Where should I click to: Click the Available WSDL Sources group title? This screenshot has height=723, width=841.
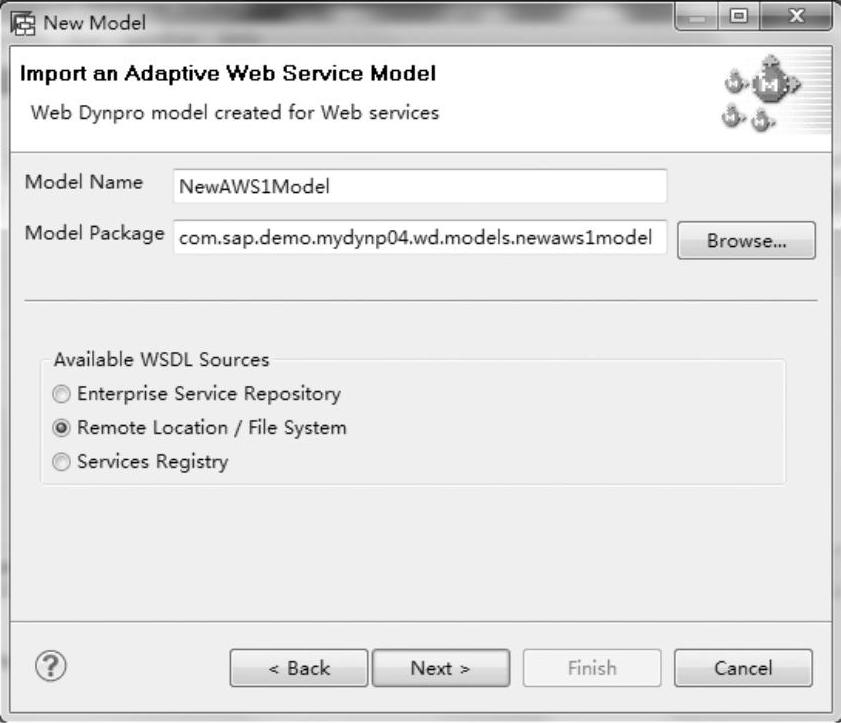point(161,359)
